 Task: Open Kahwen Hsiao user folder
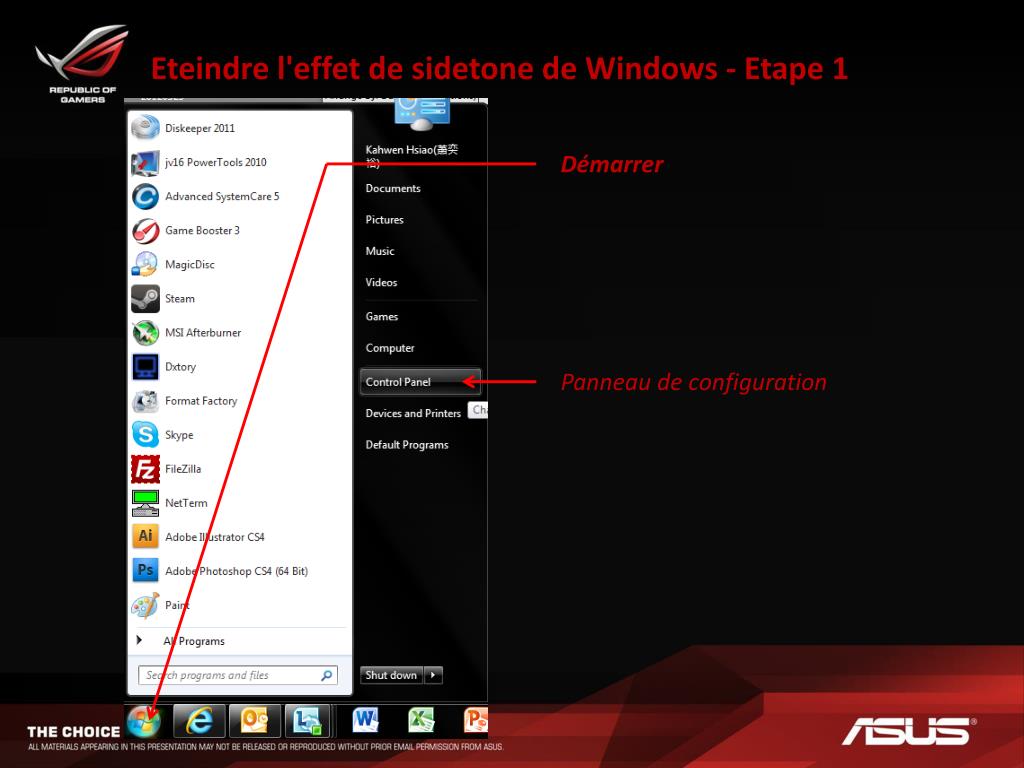tap(411, 155)
